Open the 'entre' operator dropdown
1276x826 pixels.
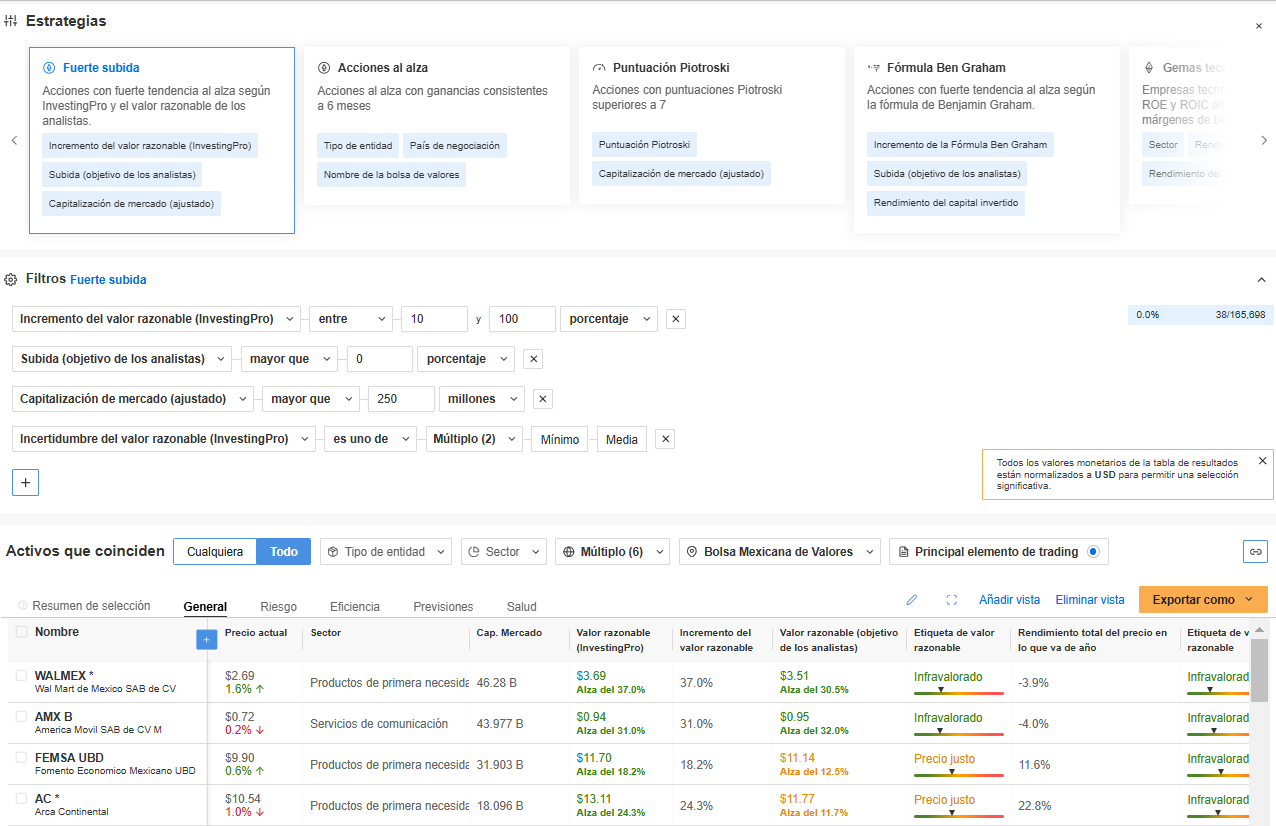[351, 319]
